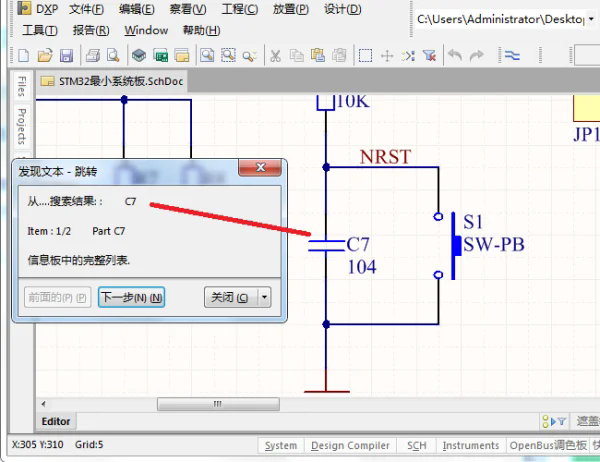Click the 信息板中的完整列表 text
Image resolution: width=600 pixels, height=462 pixels.
pyautogui.click(x=79, y=260)
